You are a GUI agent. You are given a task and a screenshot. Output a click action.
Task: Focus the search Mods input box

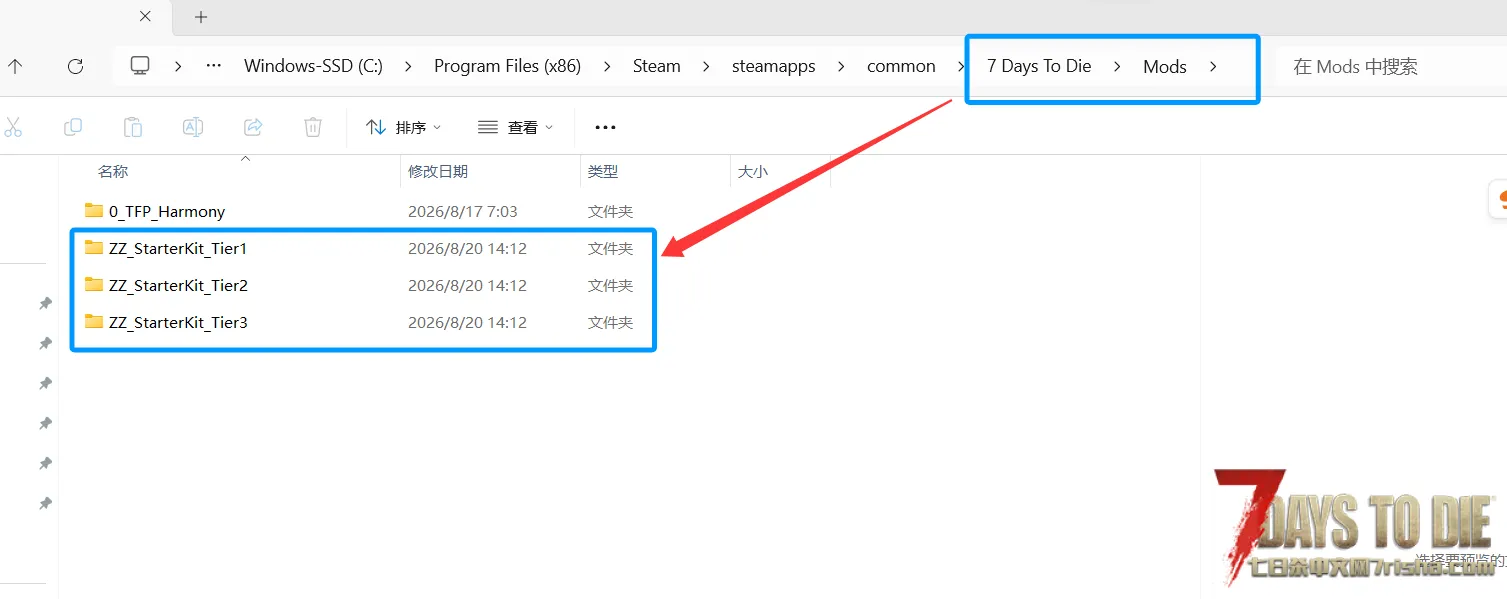pos(1390,67)
